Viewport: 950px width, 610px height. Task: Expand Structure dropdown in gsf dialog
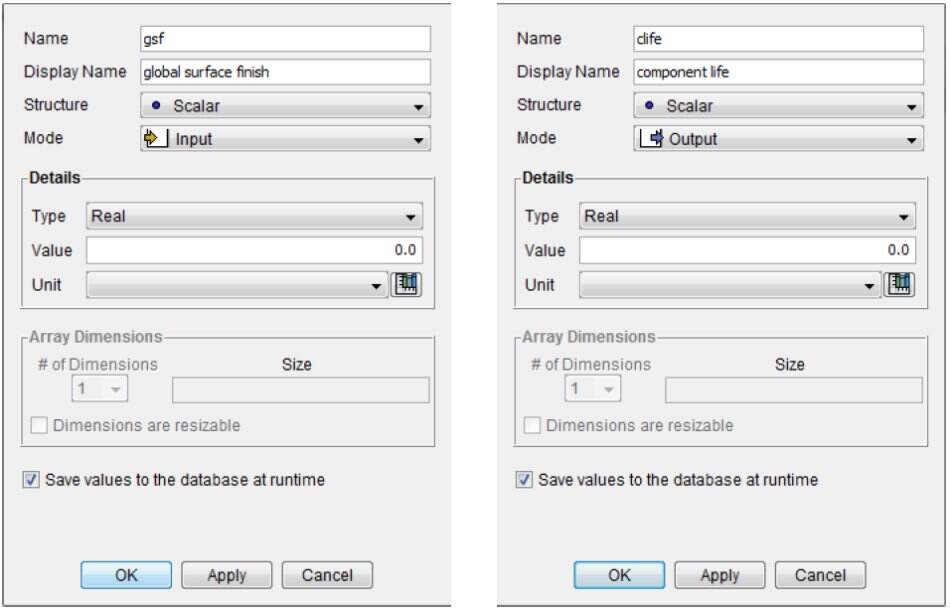click(285, 106)
